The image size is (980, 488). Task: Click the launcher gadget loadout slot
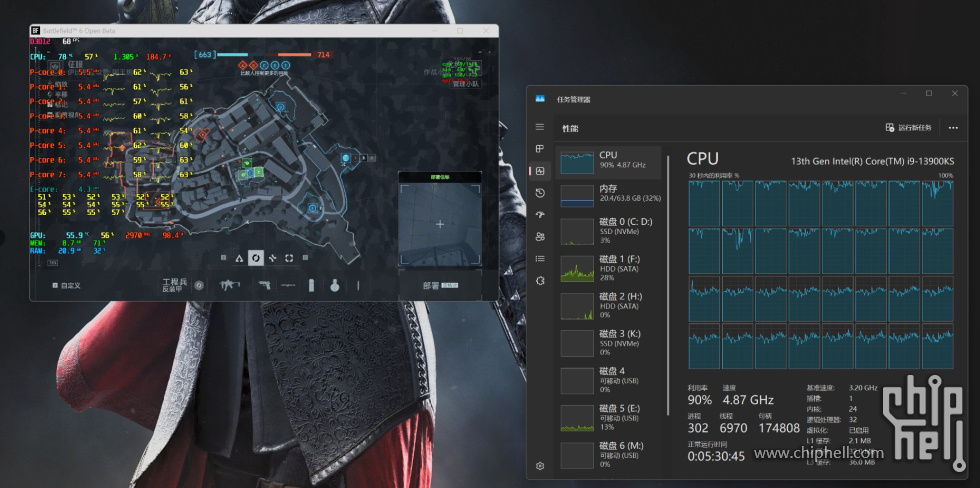coord(288,286)
